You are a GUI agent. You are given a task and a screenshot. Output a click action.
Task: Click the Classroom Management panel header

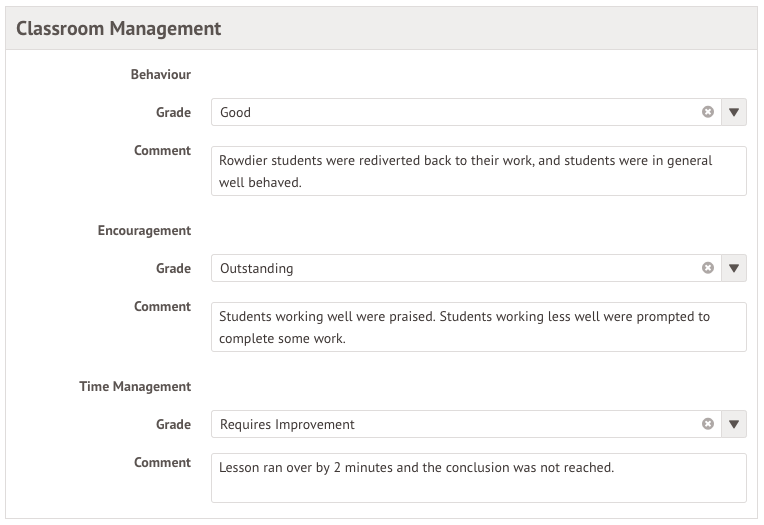pos(119,29)
